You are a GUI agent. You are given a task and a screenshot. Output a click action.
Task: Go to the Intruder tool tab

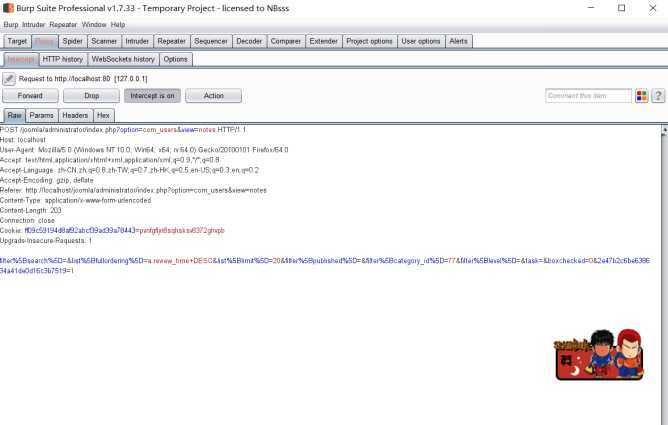click(x=137, y=41)
